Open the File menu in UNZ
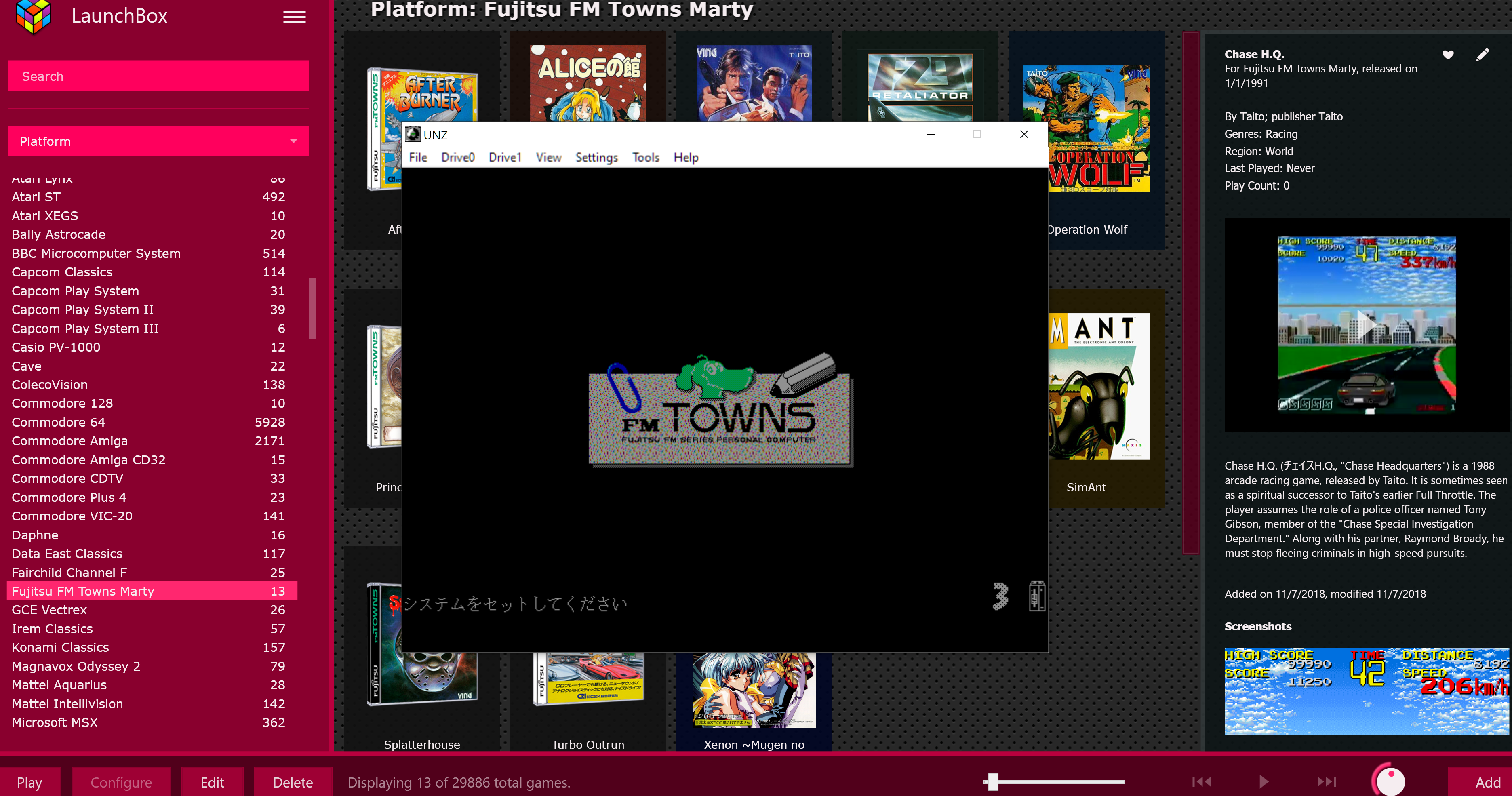 [x=418, y=157]
